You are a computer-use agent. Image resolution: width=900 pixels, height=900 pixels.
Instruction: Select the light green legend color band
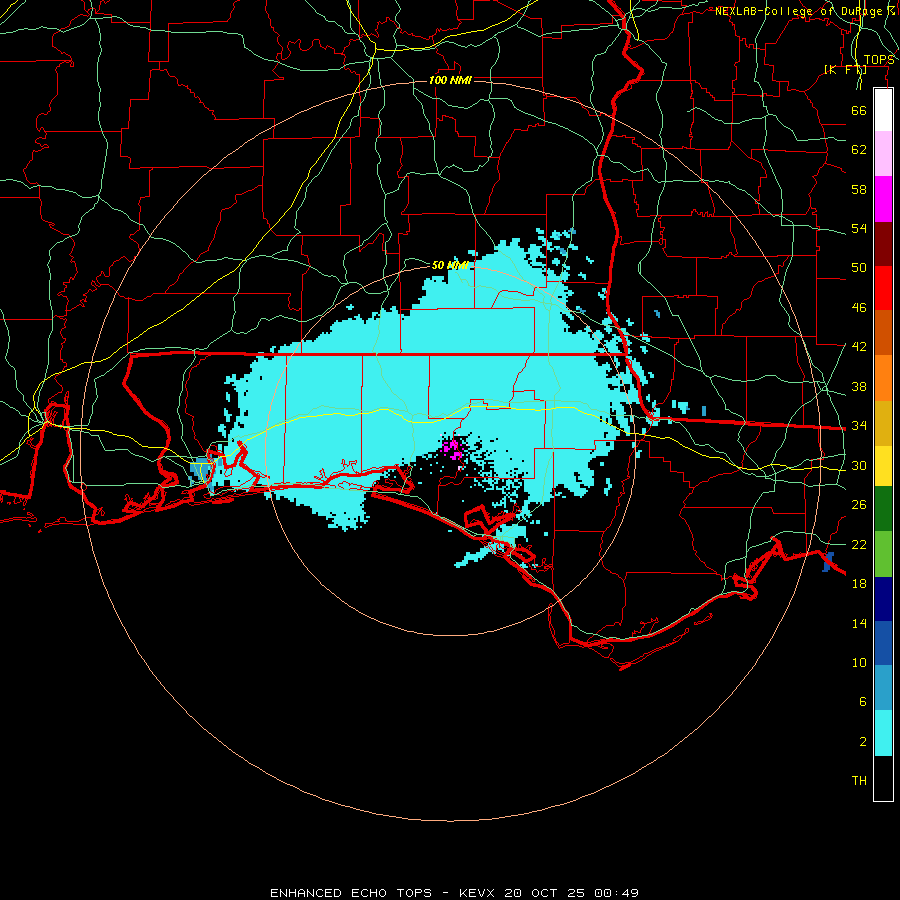(883, 554)
